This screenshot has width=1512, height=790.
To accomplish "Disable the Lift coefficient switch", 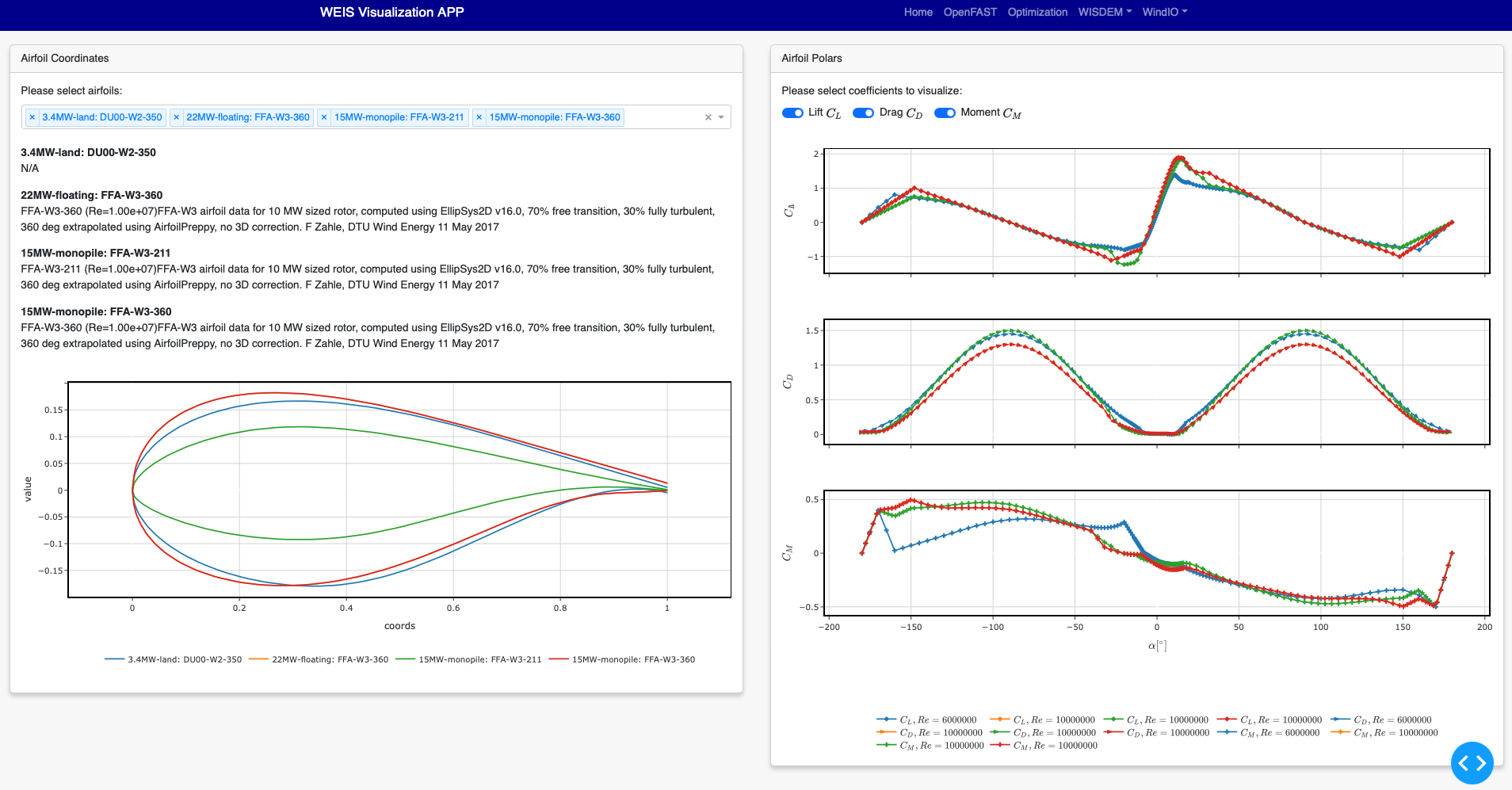I will coord(792,113).
